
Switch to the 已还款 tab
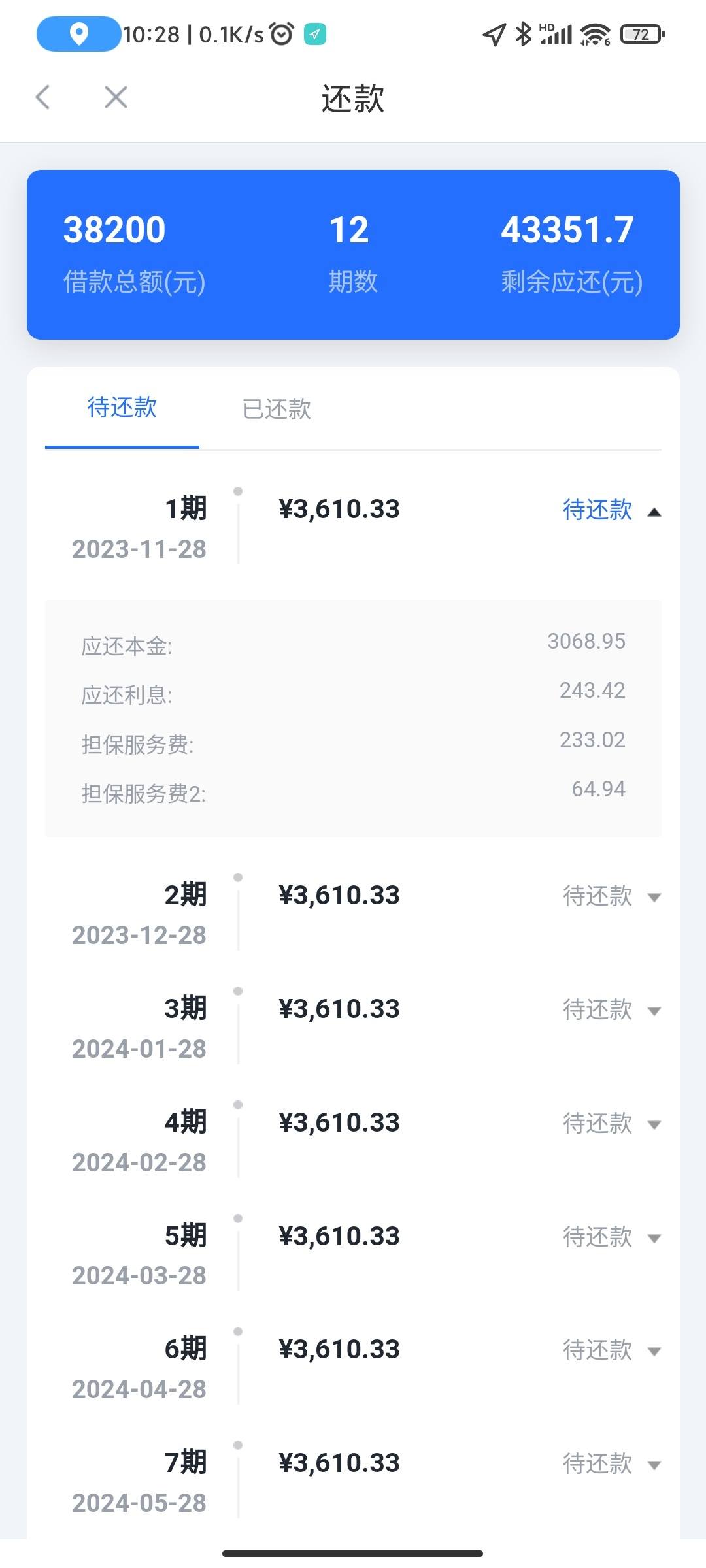(277, 409)
